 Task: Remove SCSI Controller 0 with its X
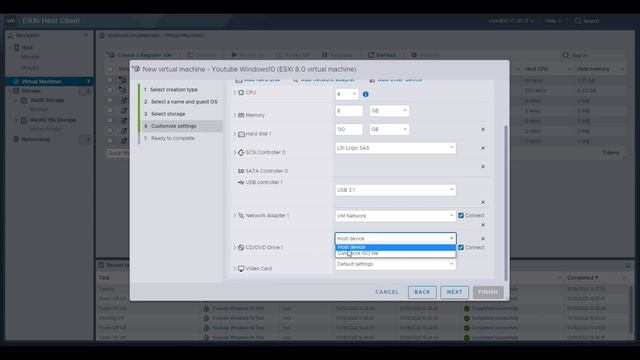click(483, 148)
